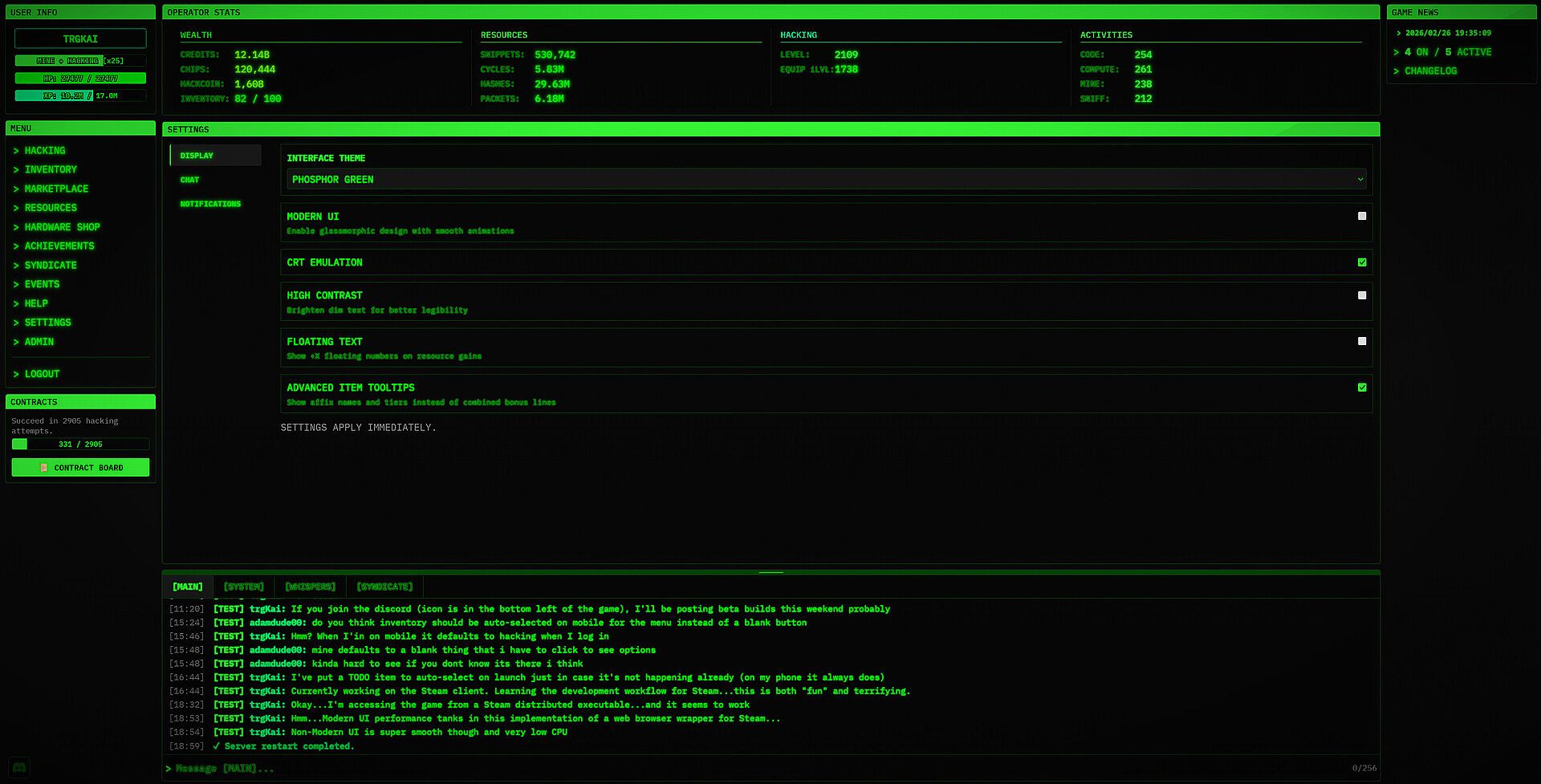Click adamdude00's name in the 15:24 message

[277, 623]
